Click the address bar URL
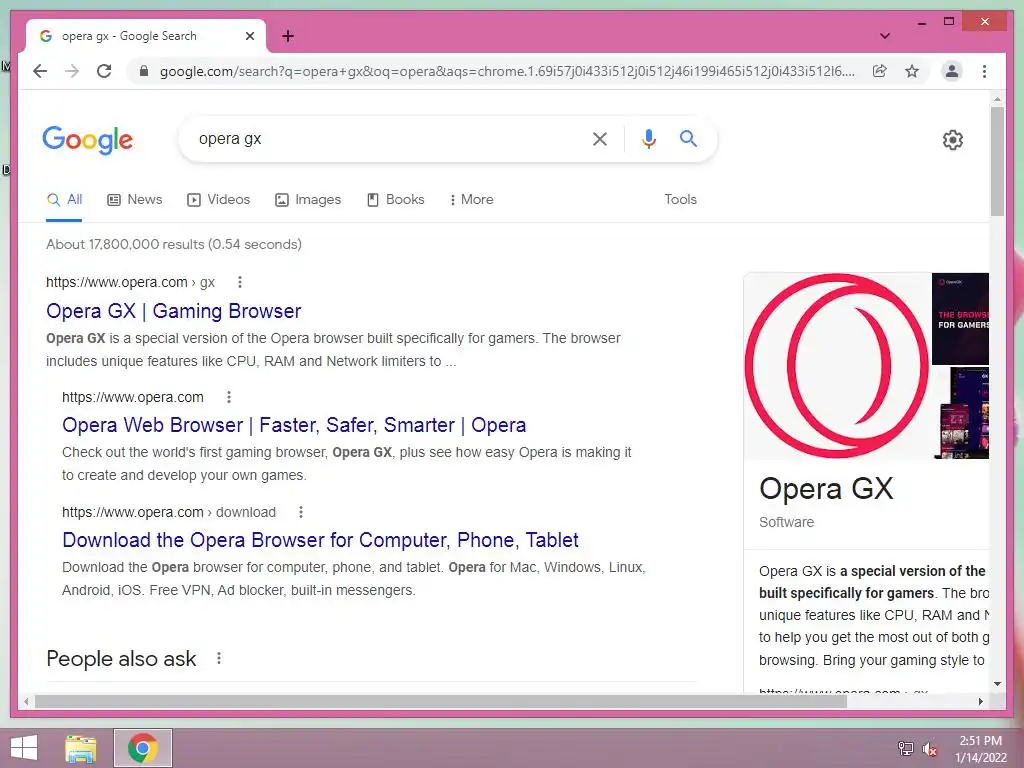 pyautogui.click(x=507, y=71)
